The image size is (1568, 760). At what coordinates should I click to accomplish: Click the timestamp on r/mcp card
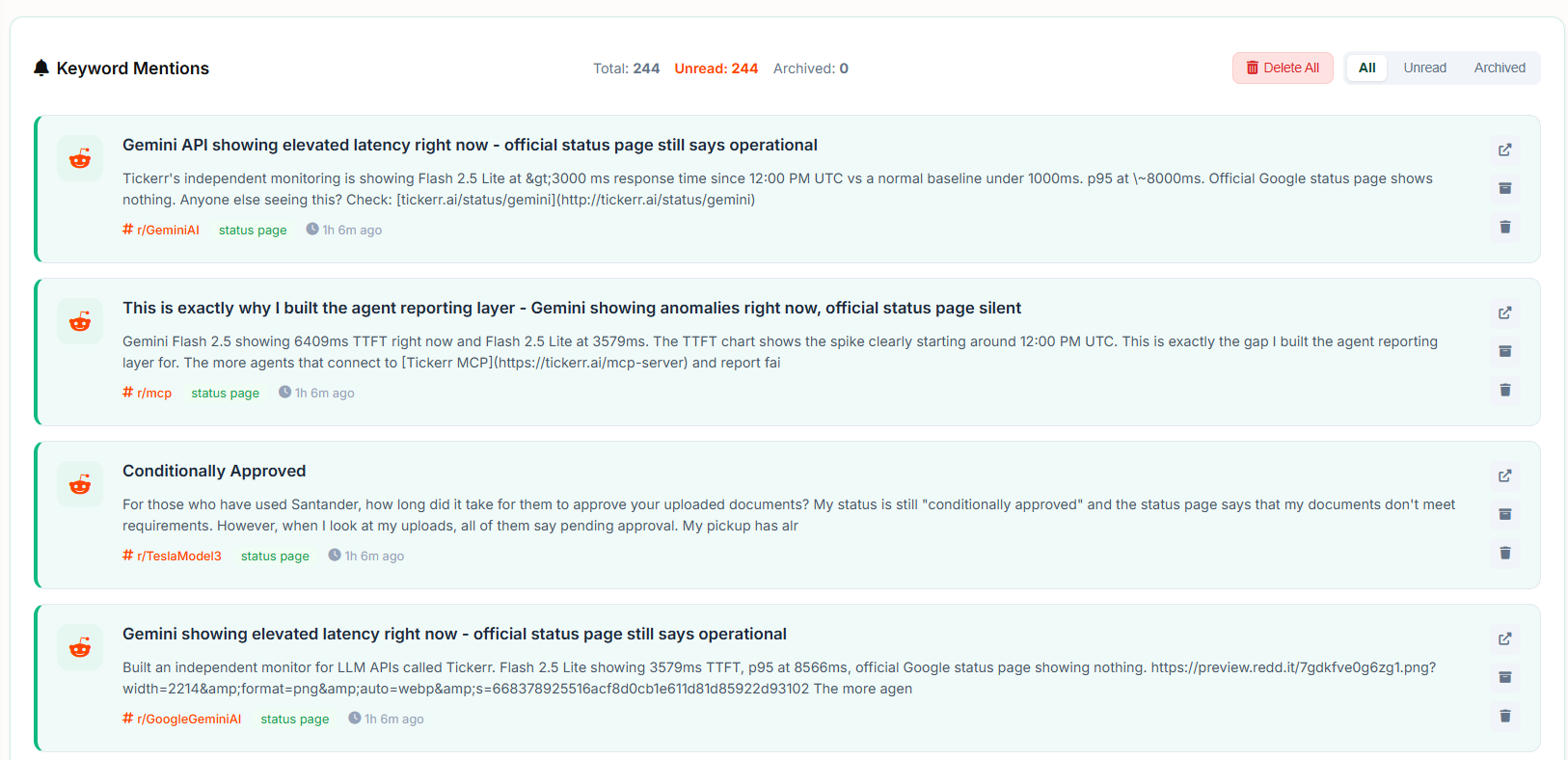tap(316, 393)
